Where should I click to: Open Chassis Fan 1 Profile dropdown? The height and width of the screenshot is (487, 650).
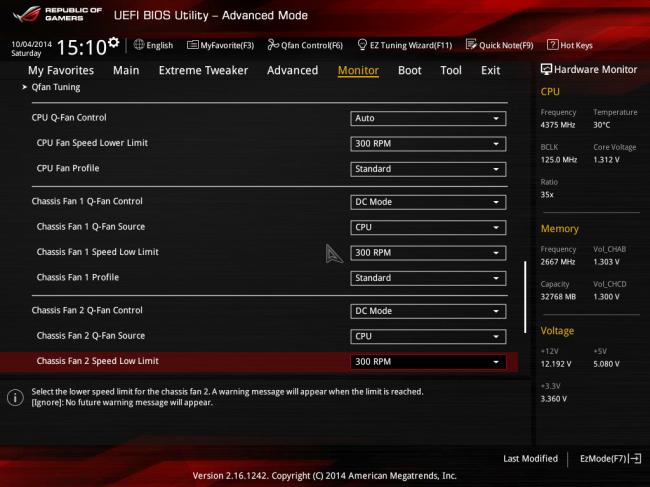click(428, 278)
